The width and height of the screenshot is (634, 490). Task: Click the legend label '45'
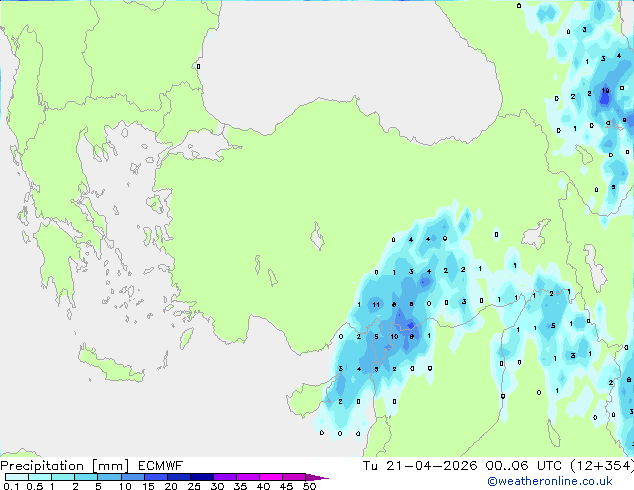pyautogui.click(x=286, y=486)
